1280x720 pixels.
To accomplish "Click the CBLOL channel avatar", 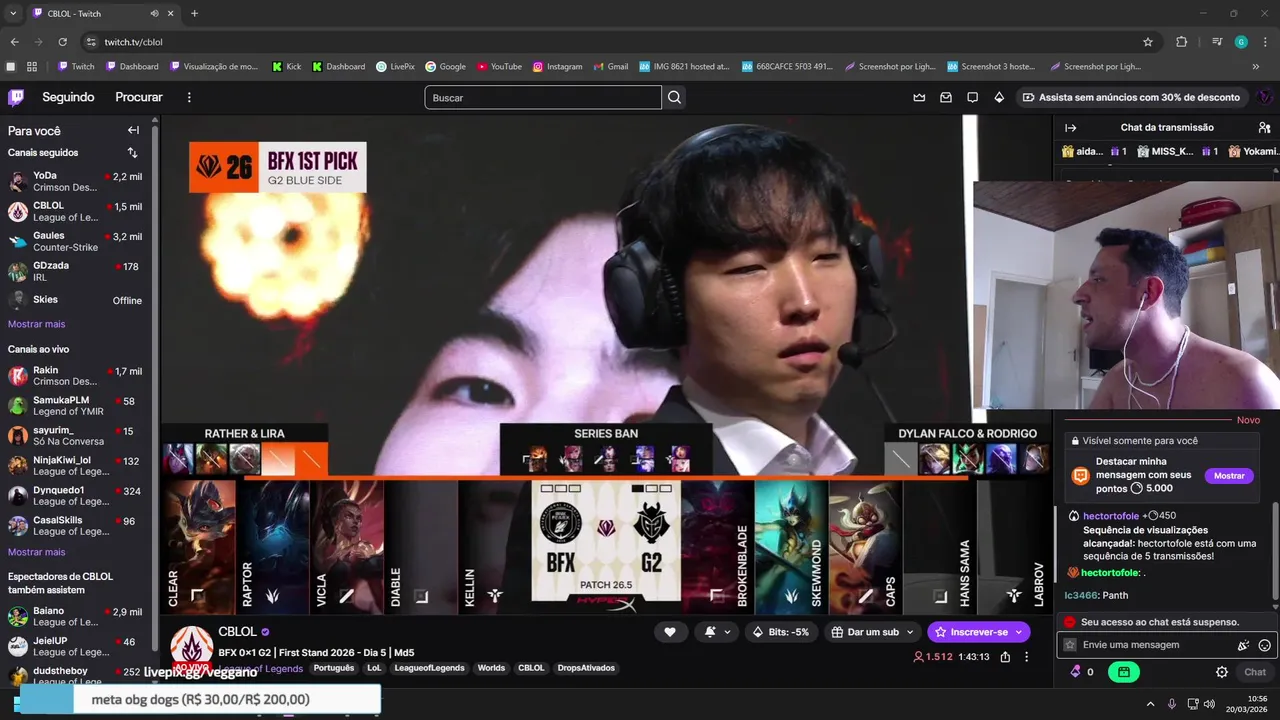I will coord(191,648).
